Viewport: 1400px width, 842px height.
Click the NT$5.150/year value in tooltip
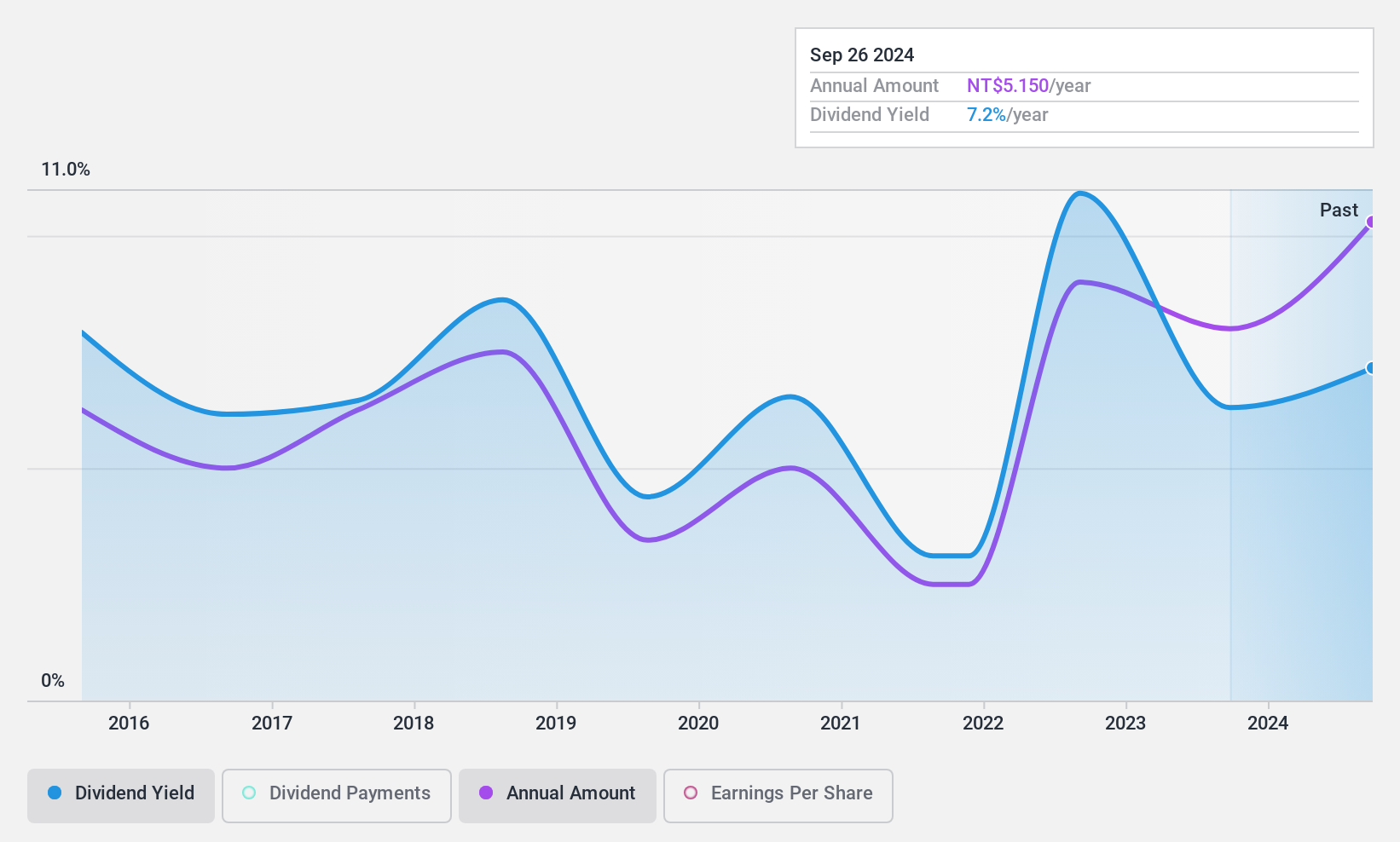point(1029,86)
